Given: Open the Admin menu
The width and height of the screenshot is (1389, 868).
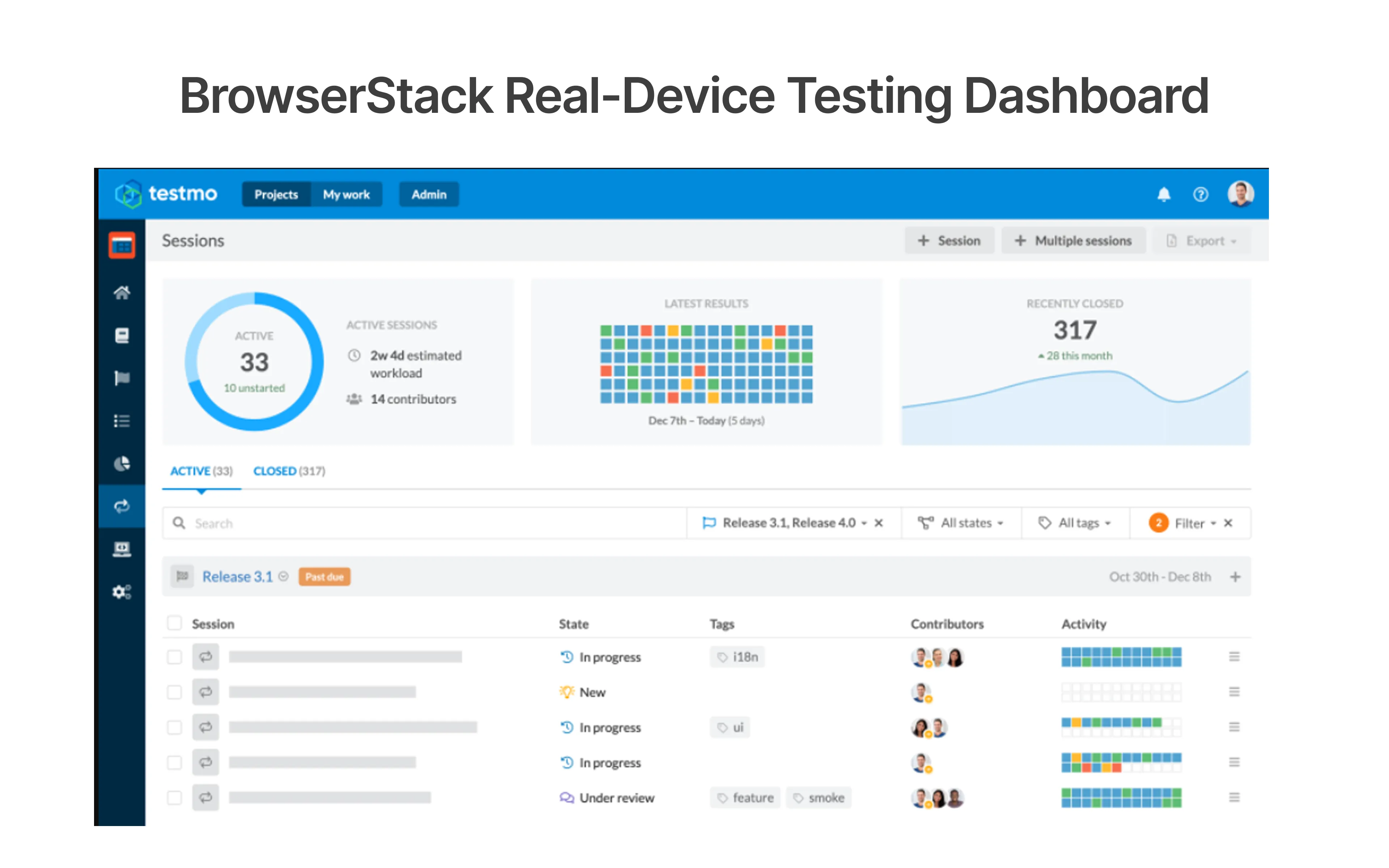Looking at the screenshot, I should tap(429, 195).
